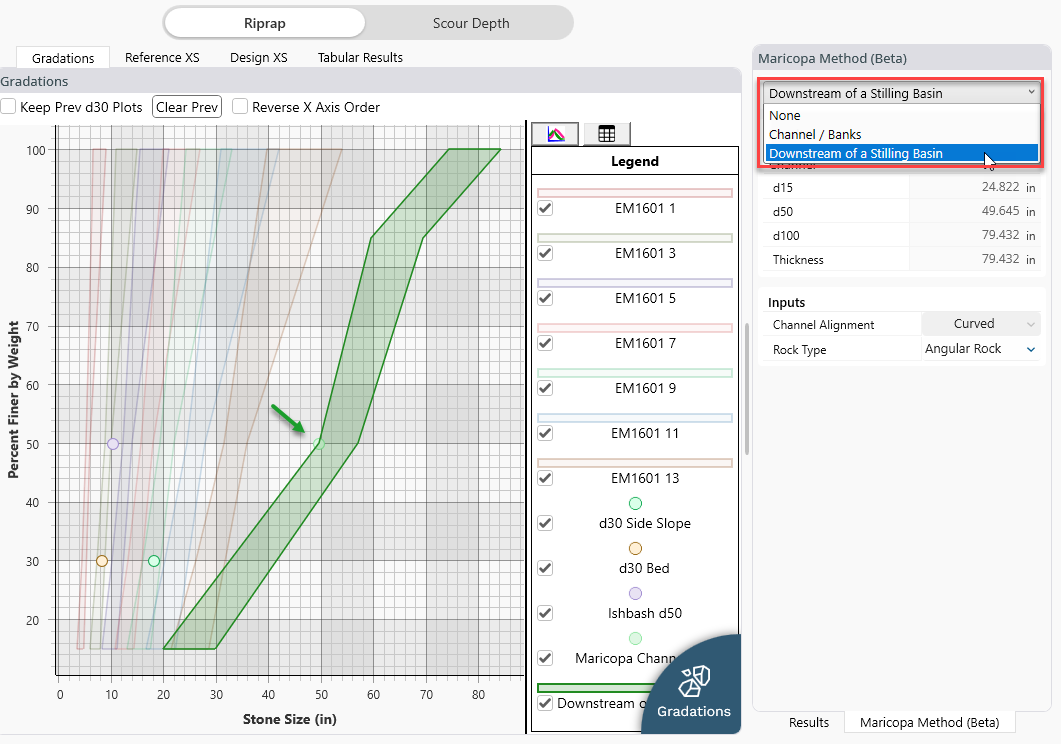Click the legend vertical scrollbar

point(746,390)
